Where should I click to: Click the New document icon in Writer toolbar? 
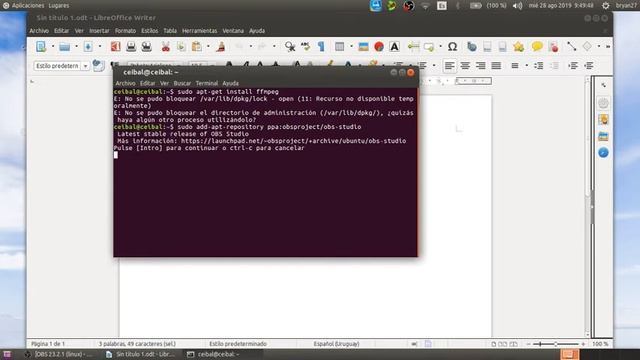(41, 47)
